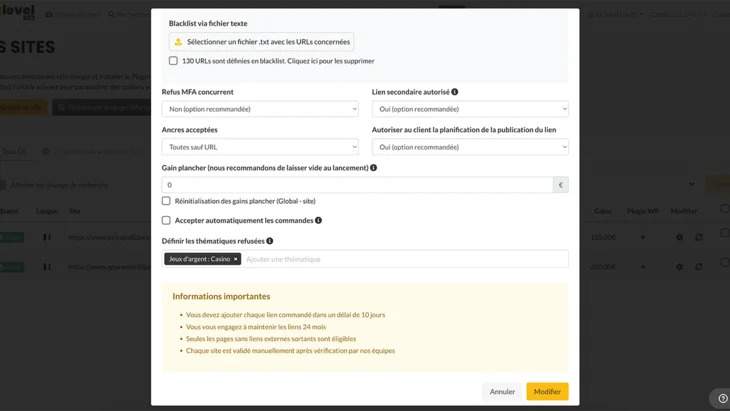Click refresh icon in the 350.00€ row
The image size is (730, 411).
(699, 267)
